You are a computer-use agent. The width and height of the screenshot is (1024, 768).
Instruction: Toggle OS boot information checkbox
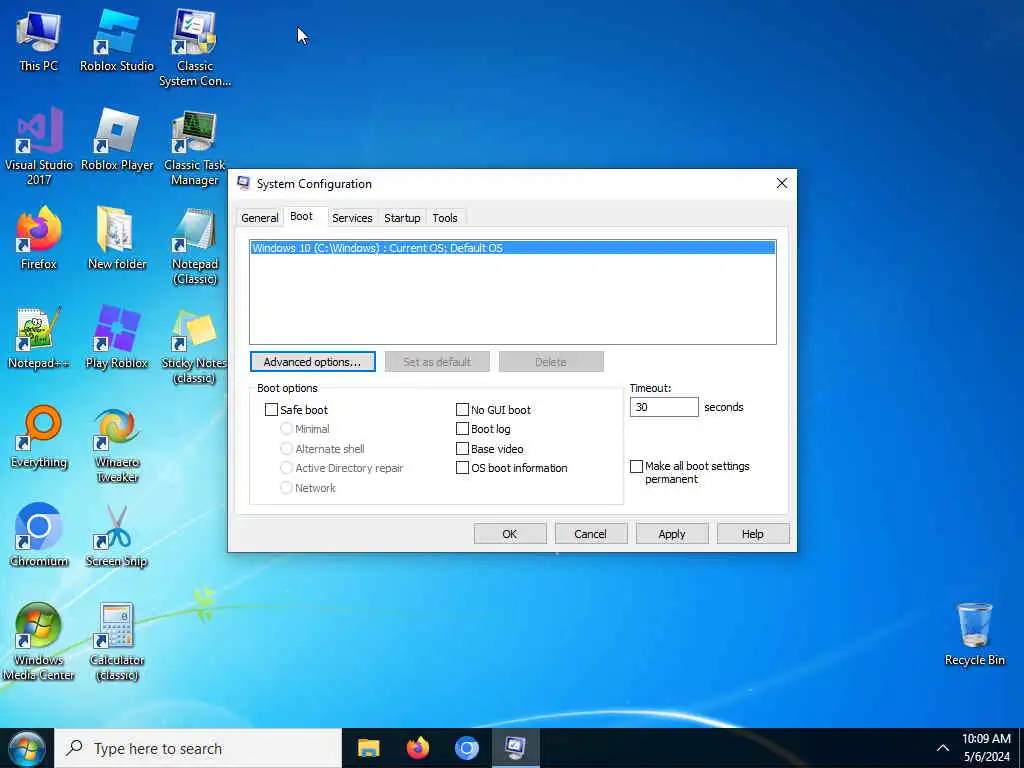click(462, 468)
